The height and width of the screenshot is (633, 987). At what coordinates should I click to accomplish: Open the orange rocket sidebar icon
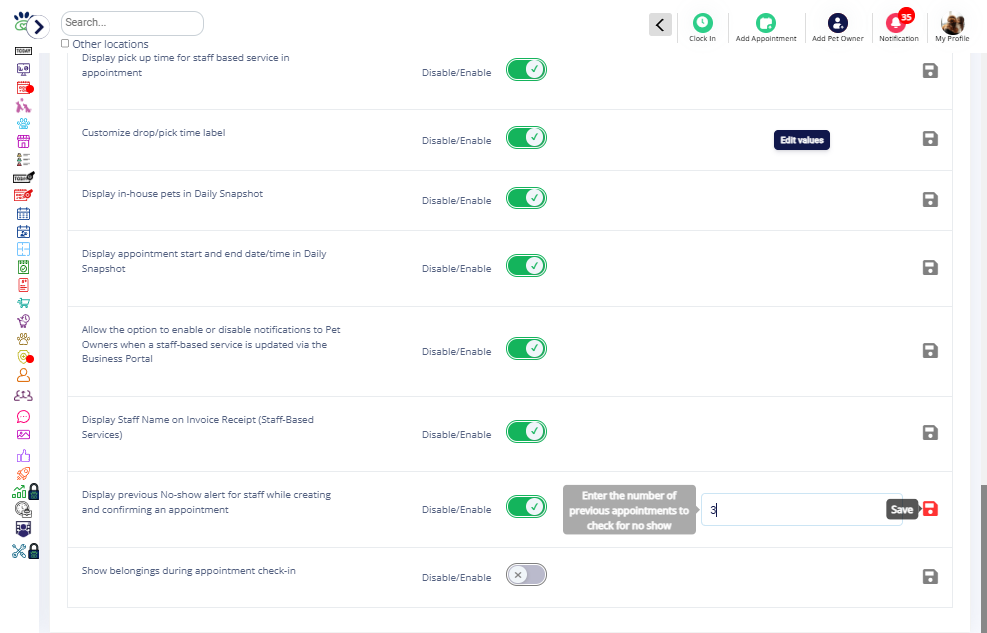point(23,473)
